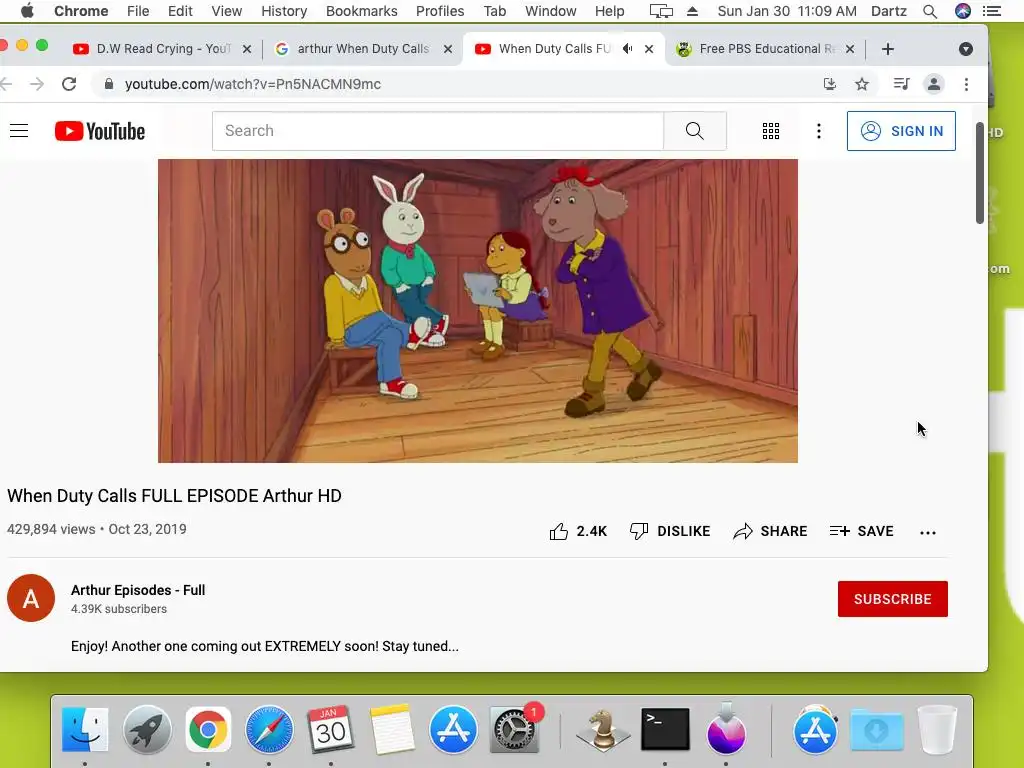This screenshot has height=768, width=1024.
Task: Click the SIGN IN button
Action: click(x=901, y=131)
